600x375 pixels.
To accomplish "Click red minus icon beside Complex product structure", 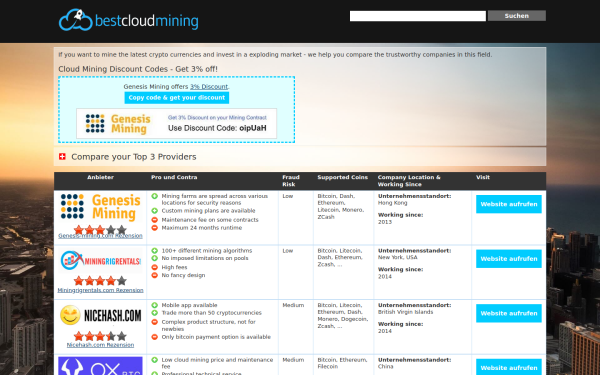I will [155, 322].
